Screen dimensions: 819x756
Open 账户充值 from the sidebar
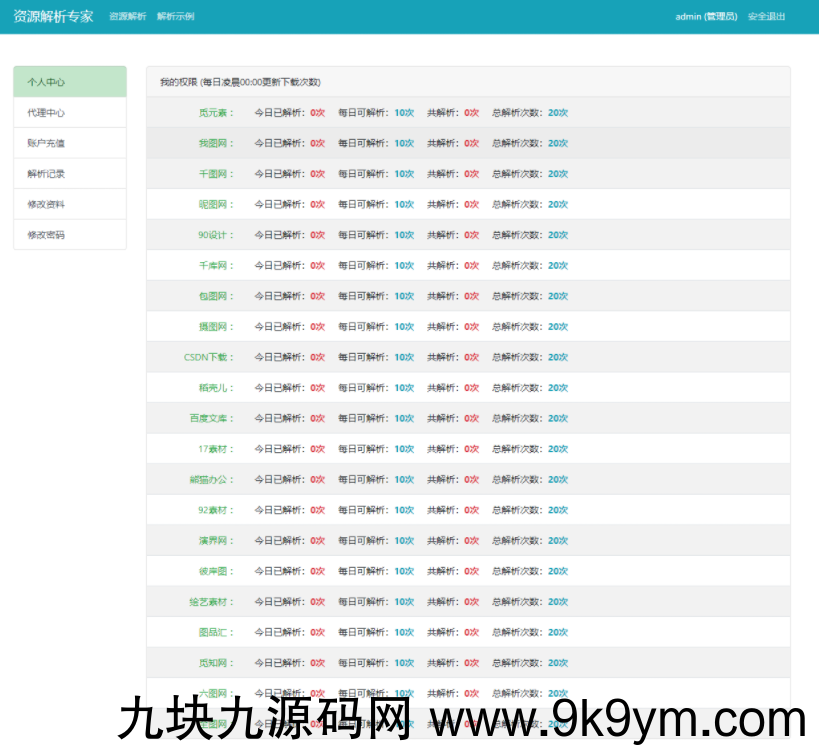click(x=70, y=143)
